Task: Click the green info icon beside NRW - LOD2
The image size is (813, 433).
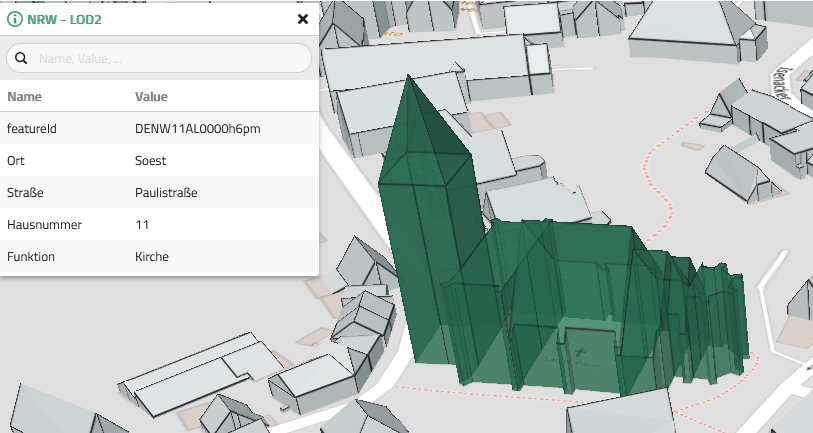Action: [15, 19]
